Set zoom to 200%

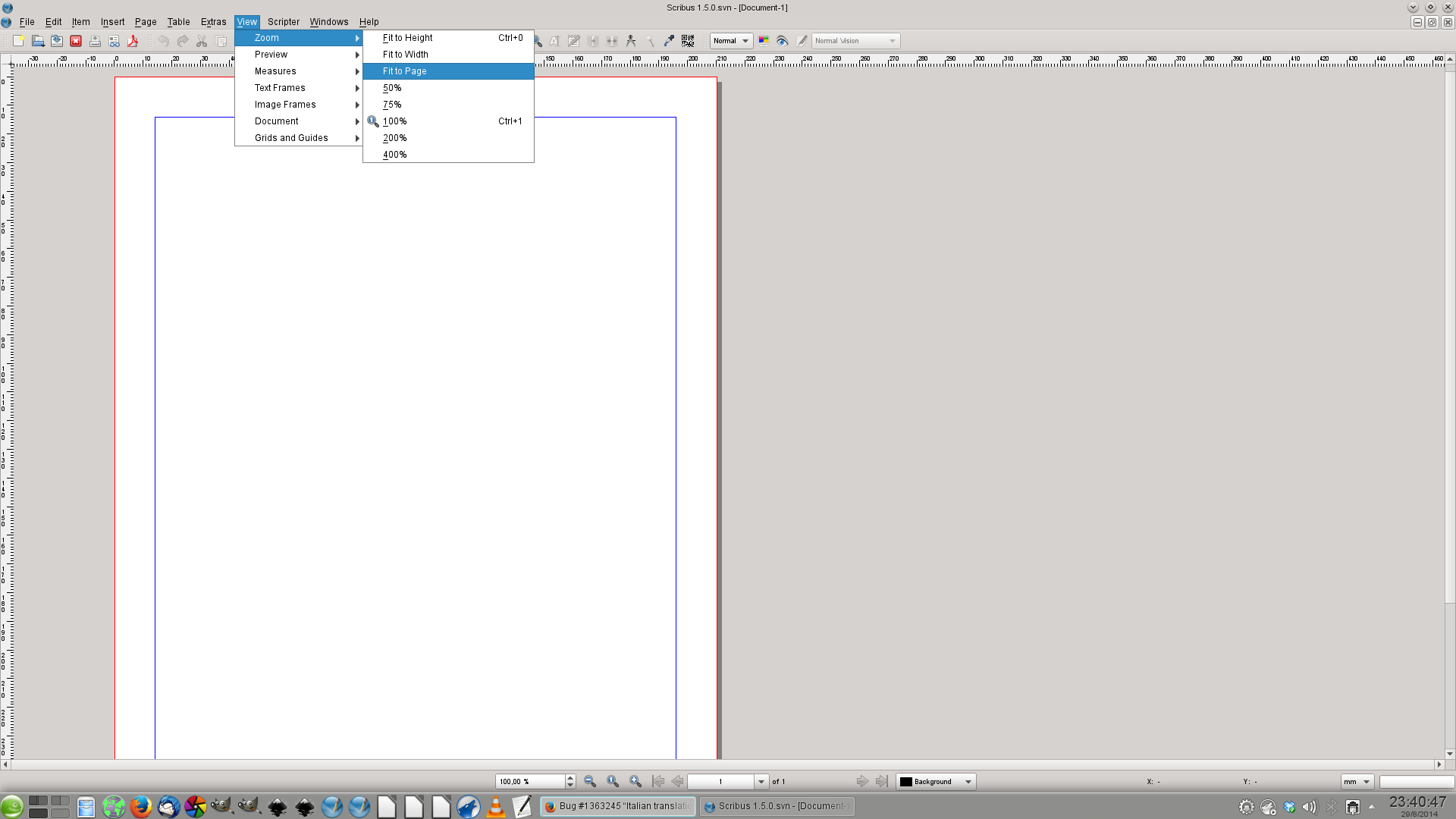(x=448, y=138)
